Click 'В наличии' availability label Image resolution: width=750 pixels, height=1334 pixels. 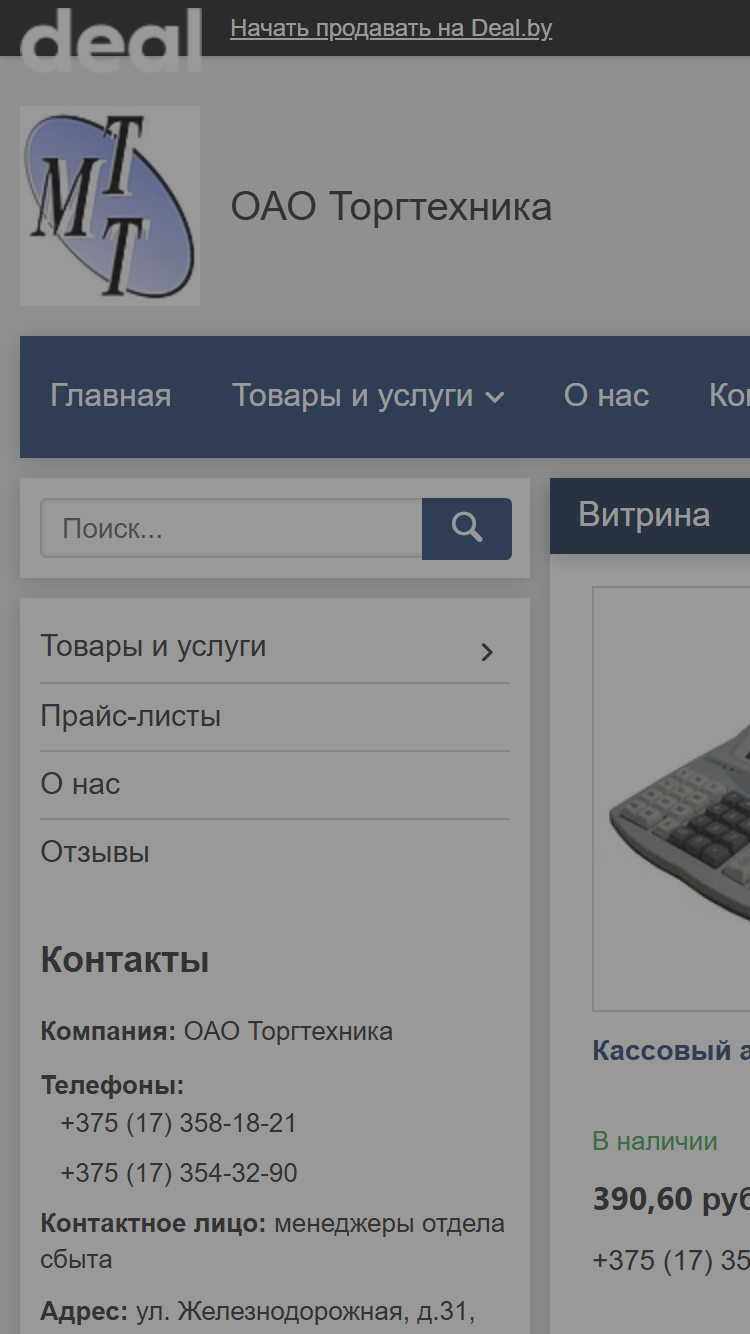[655, 1141]
